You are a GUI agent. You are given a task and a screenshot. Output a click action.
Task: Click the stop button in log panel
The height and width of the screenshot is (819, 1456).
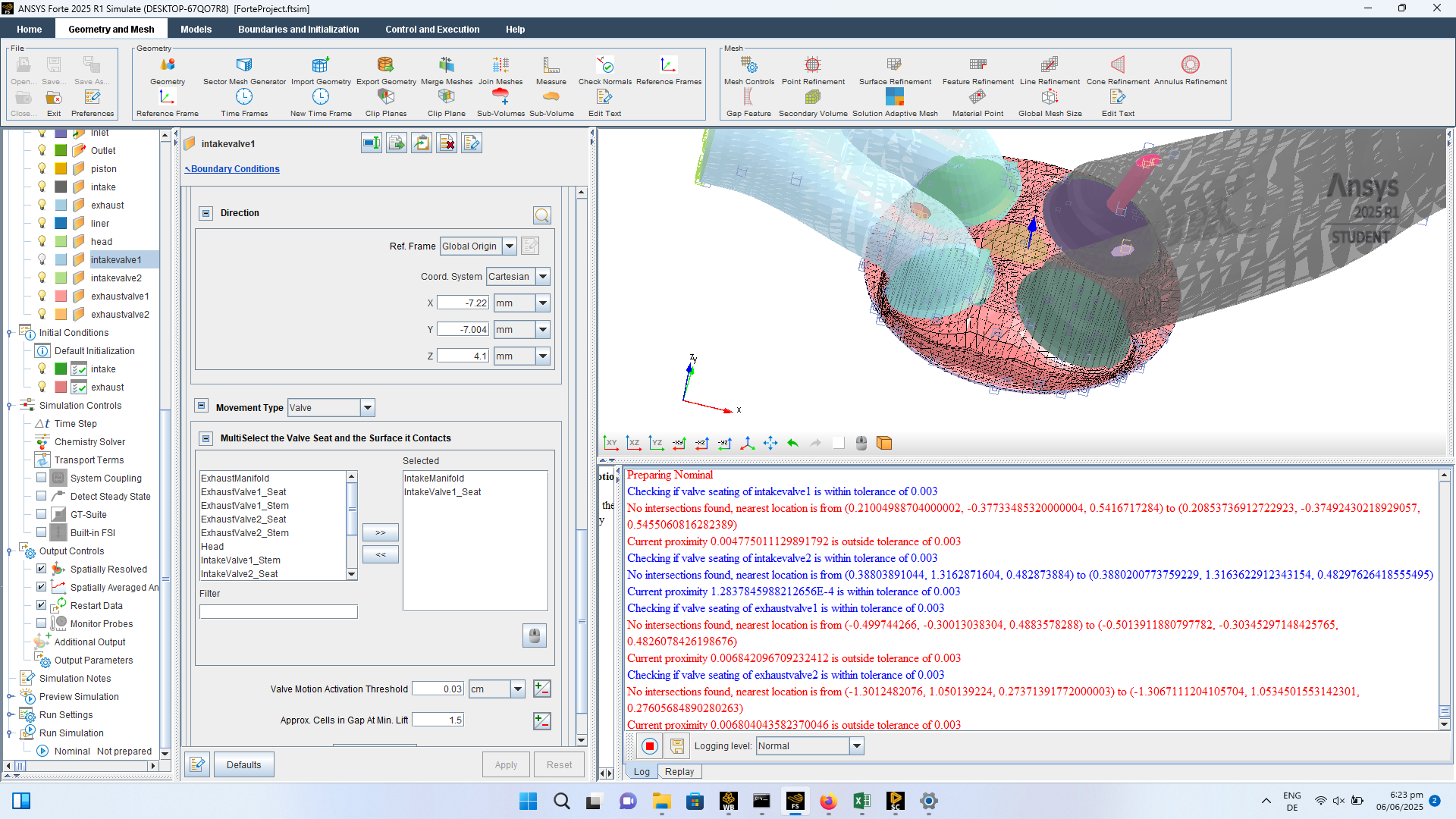pyautogui.click(x=650, y=746)
